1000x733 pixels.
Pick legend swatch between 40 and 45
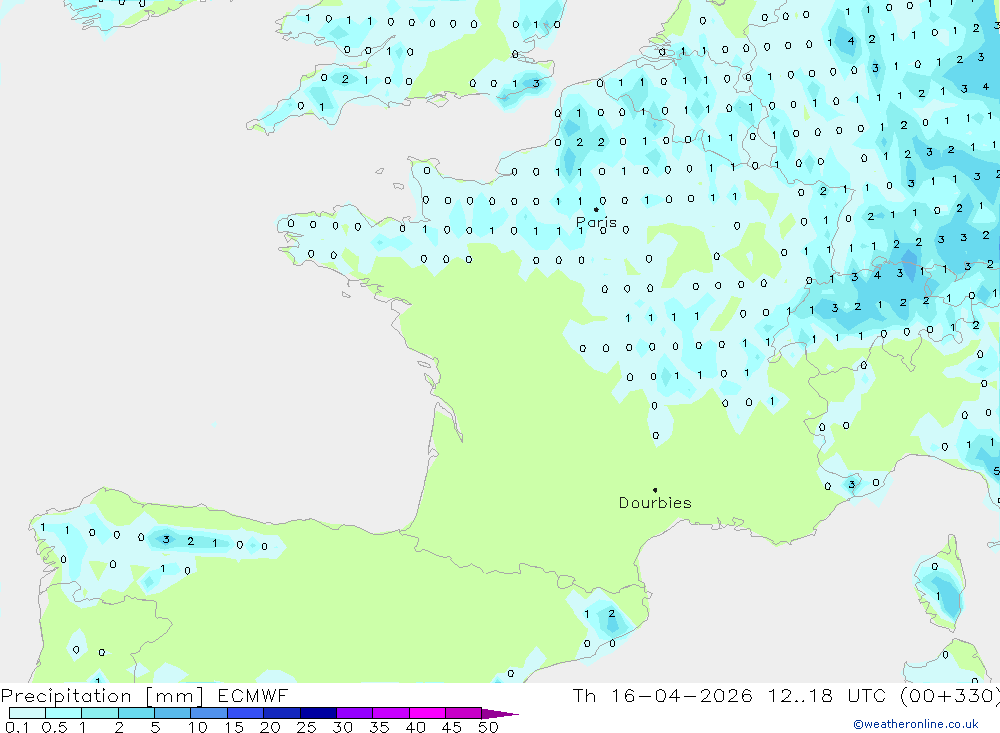(x=427, y=713)
